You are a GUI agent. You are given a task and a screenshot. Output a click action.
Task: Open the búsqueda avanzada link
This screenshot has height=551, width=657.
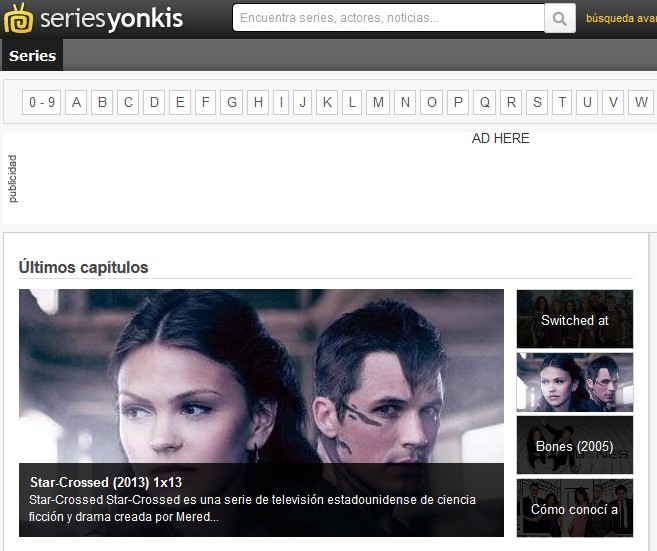click(620, 18)
